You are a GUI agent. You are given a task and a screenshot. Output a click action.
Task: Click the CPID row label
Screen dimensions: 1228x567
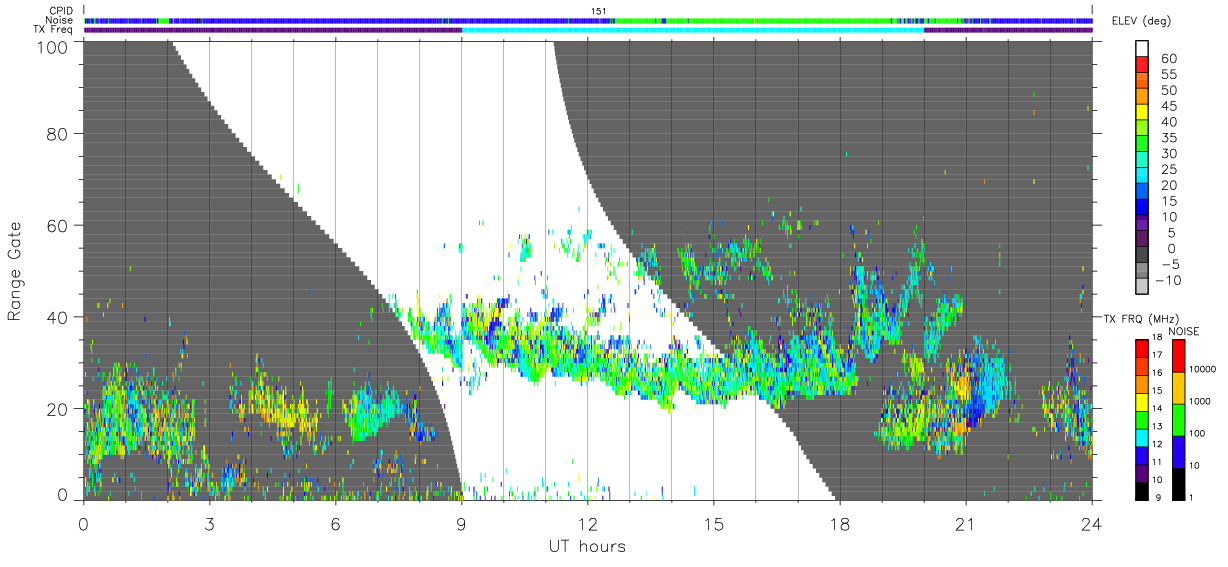(x=61, y=10)
